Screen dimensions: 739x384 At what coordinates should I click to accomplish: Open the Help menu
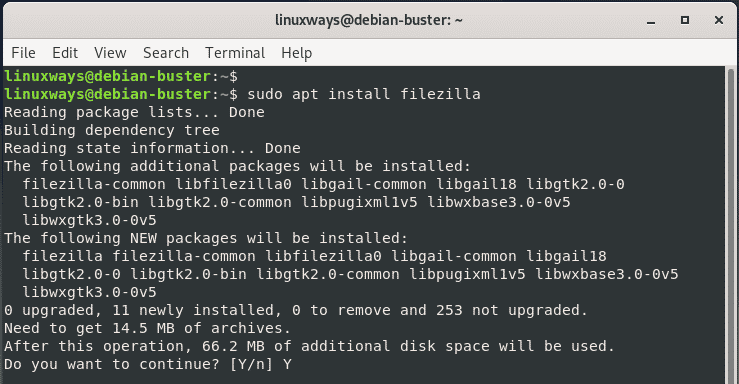coord(296,53)
